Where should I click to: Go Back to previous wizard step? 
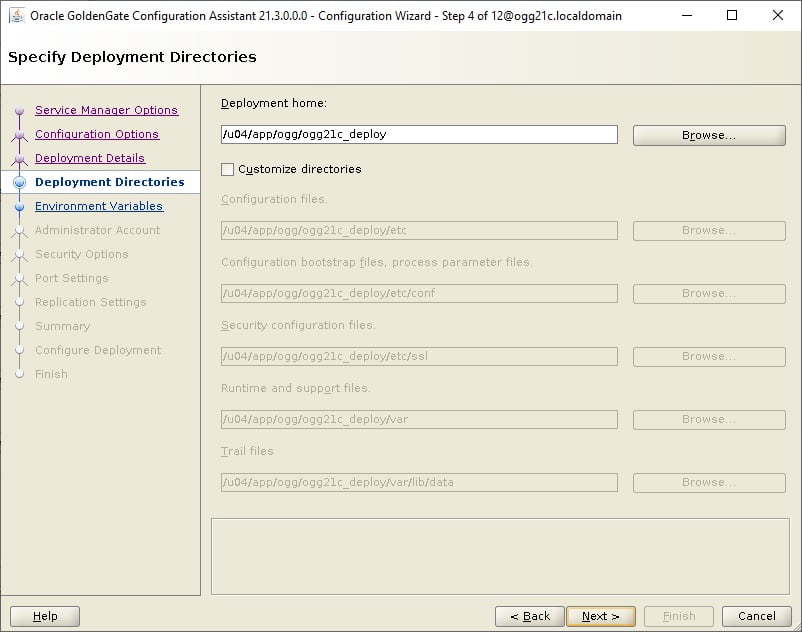[530, 616]
